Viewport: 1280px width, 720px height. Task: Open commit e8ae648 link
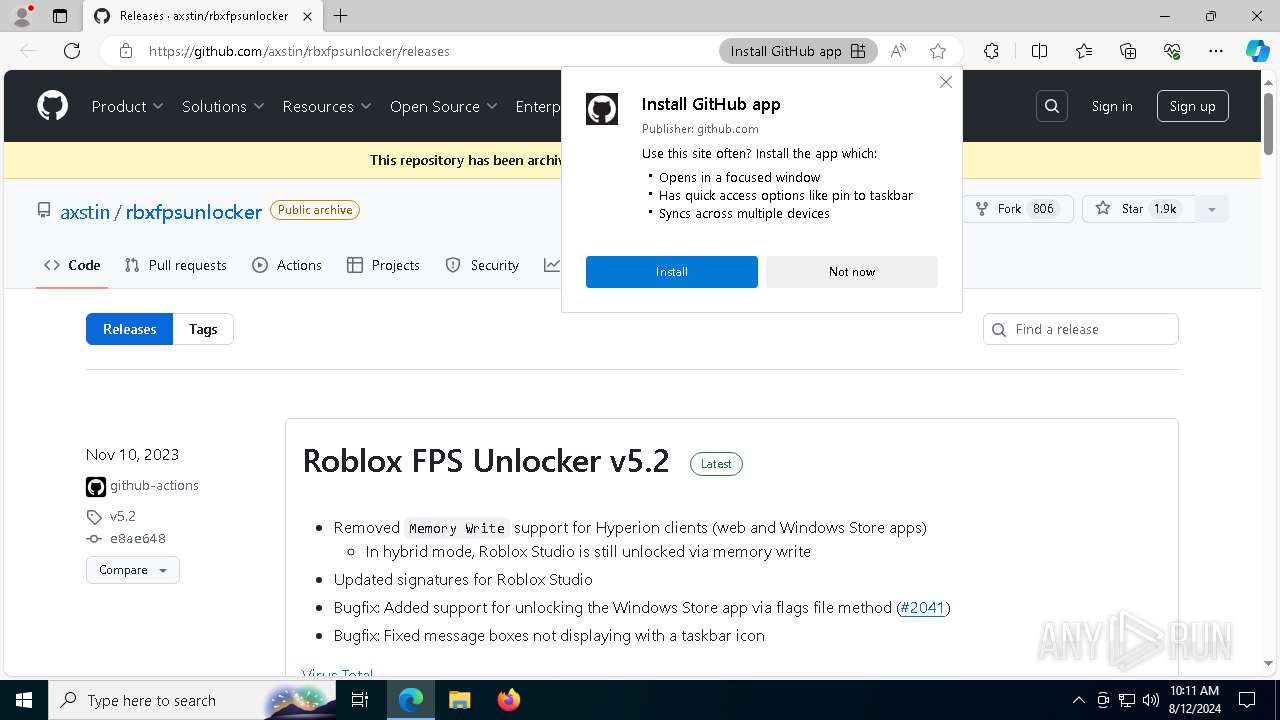138,539
